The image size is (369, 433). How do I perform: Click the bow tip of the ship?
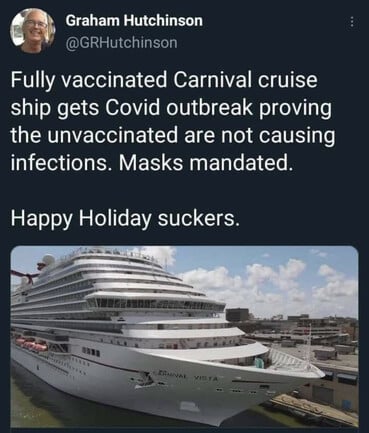click(319, 373)
